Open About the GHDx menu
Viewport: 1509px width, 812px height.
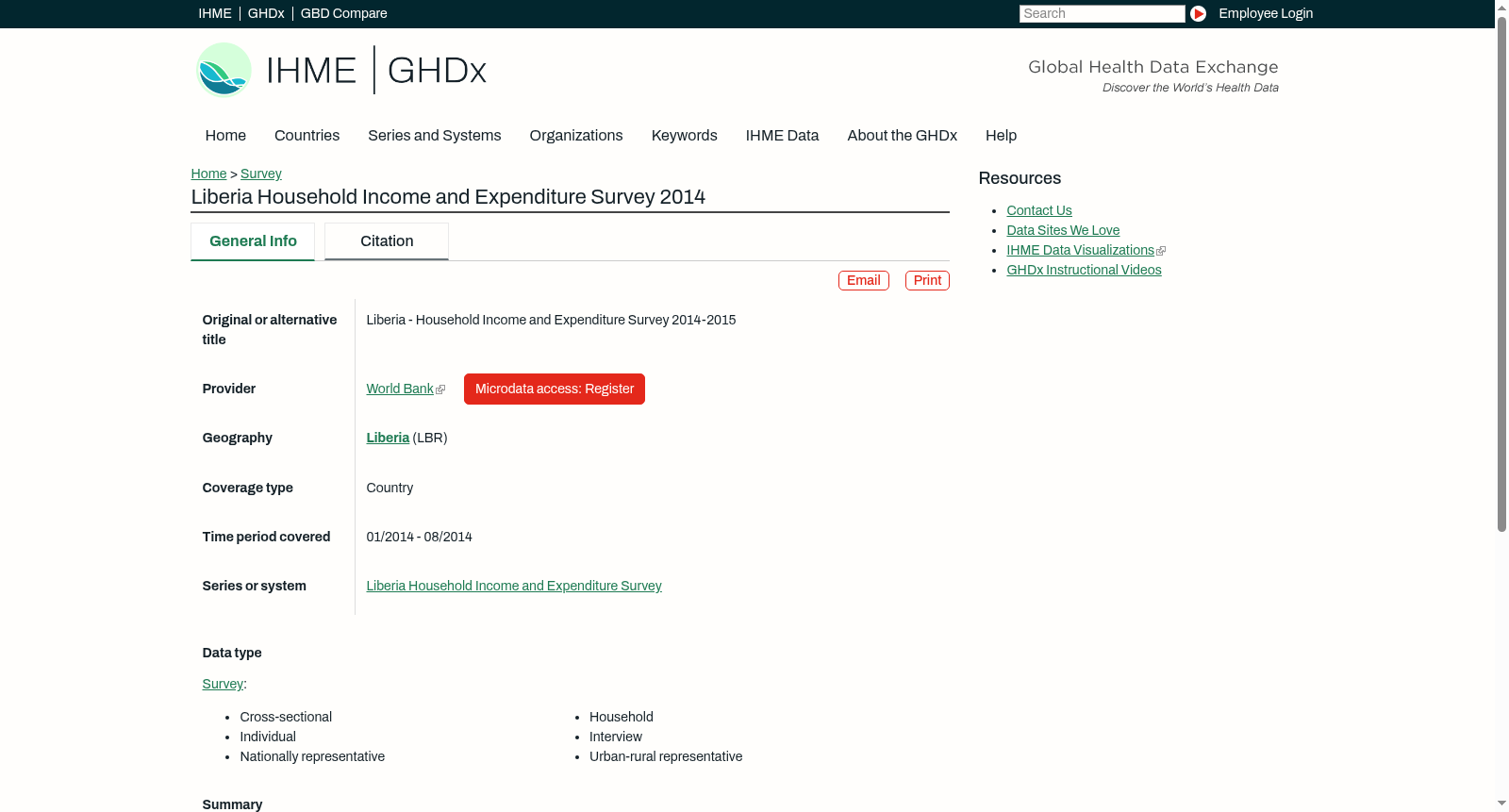click(x=902, y=136)
